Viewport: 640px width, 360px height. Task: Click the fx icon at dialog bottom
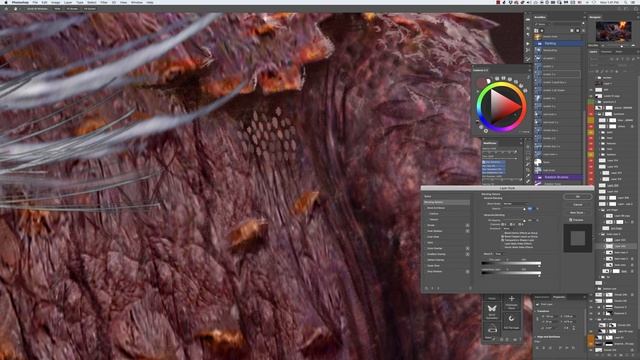tap(427, 288)
